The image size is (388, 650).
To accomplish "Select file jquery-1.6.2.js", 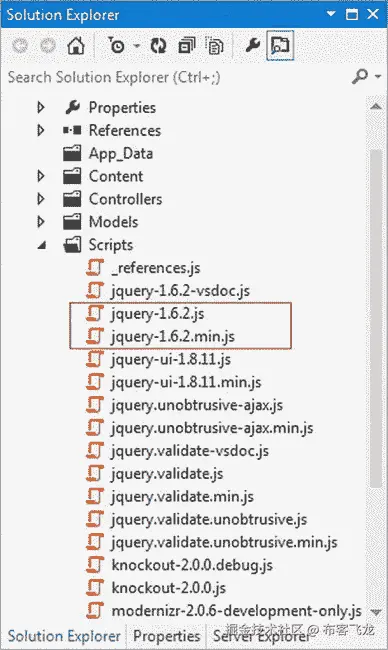I will point(158,314).
